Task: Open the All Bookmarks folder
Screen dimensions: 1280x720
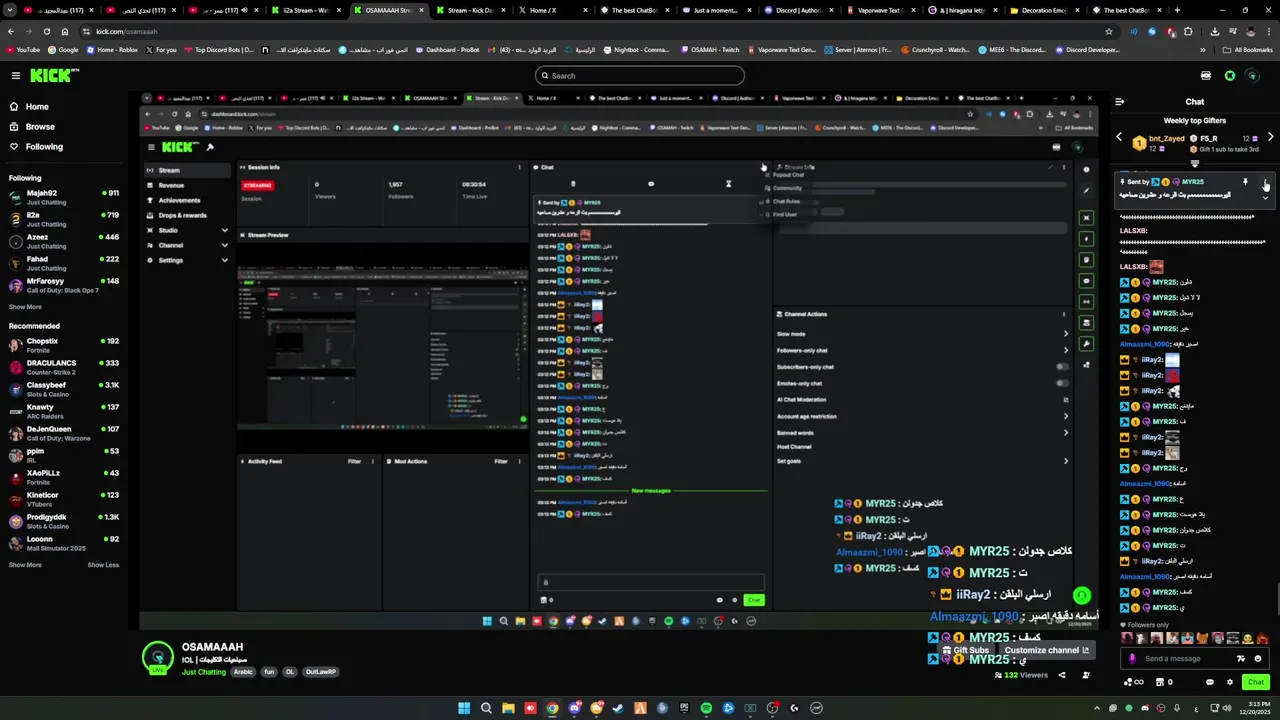Action: 1247,49
